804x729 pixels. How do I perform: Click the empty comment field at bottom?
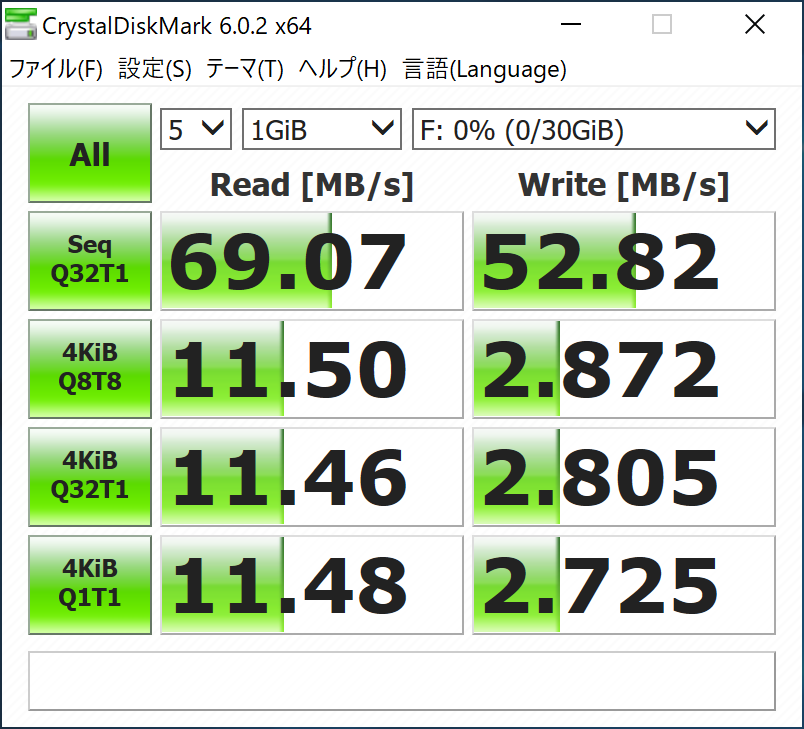(x=402, y=681)
